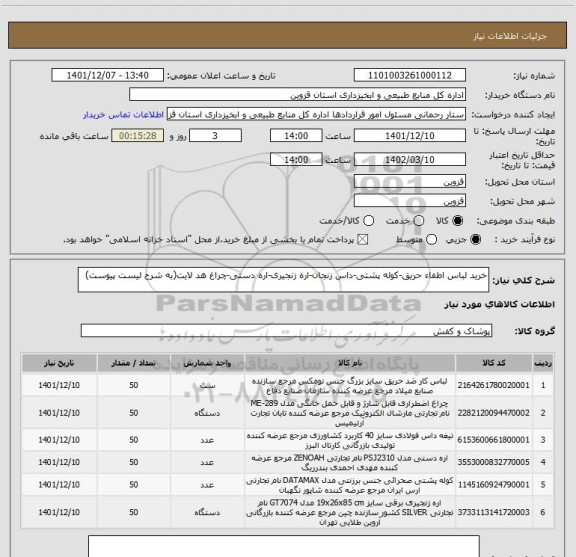Click the unit دستگاه in row 2
This screenshot has width=576, height=557.
tap(207, 413)
